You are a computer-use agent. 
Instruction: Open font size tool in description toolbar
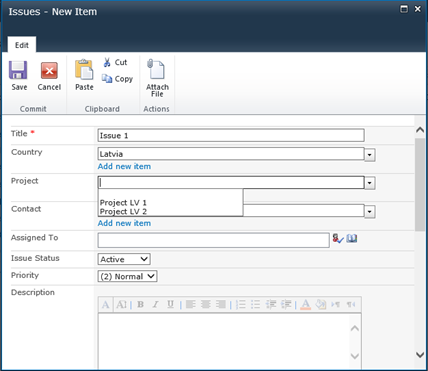121,304
